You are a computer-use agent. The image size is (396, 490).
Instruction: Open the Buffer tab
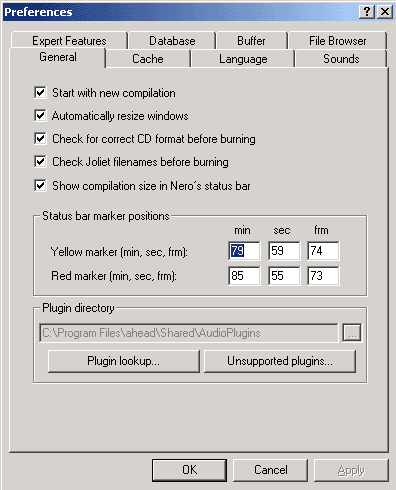point(251,41)
